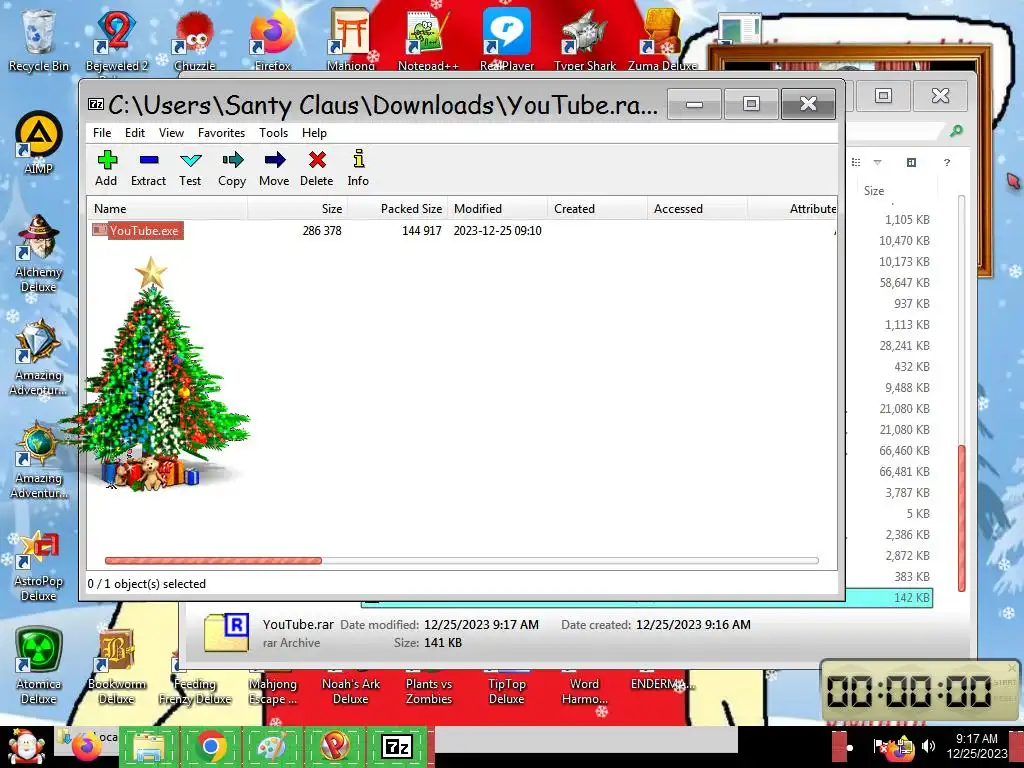The image size is (1024, 768).
Task: Open the RealPlayer desktop shortcut
Action: pos(507,40)
